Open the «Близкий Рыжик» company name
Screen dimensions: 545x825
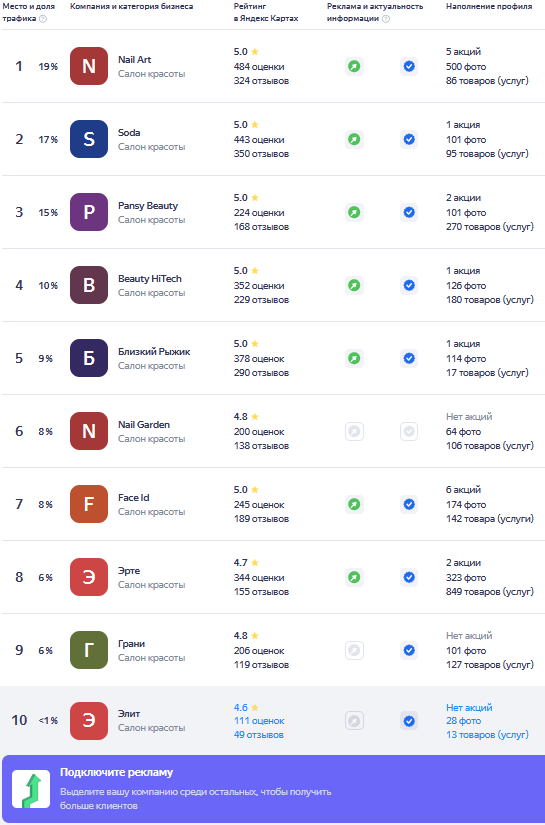(x=154, y=351)
